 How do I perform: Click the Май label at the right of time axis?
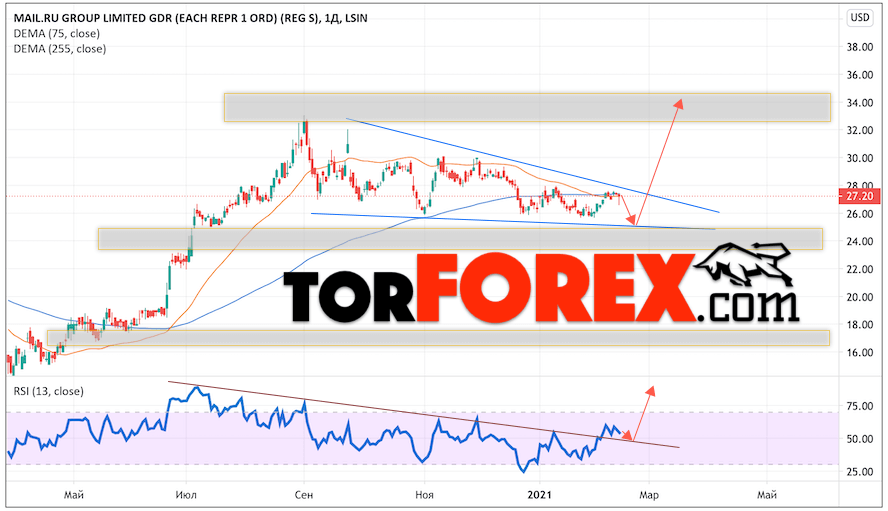click(x=767, y=495)
